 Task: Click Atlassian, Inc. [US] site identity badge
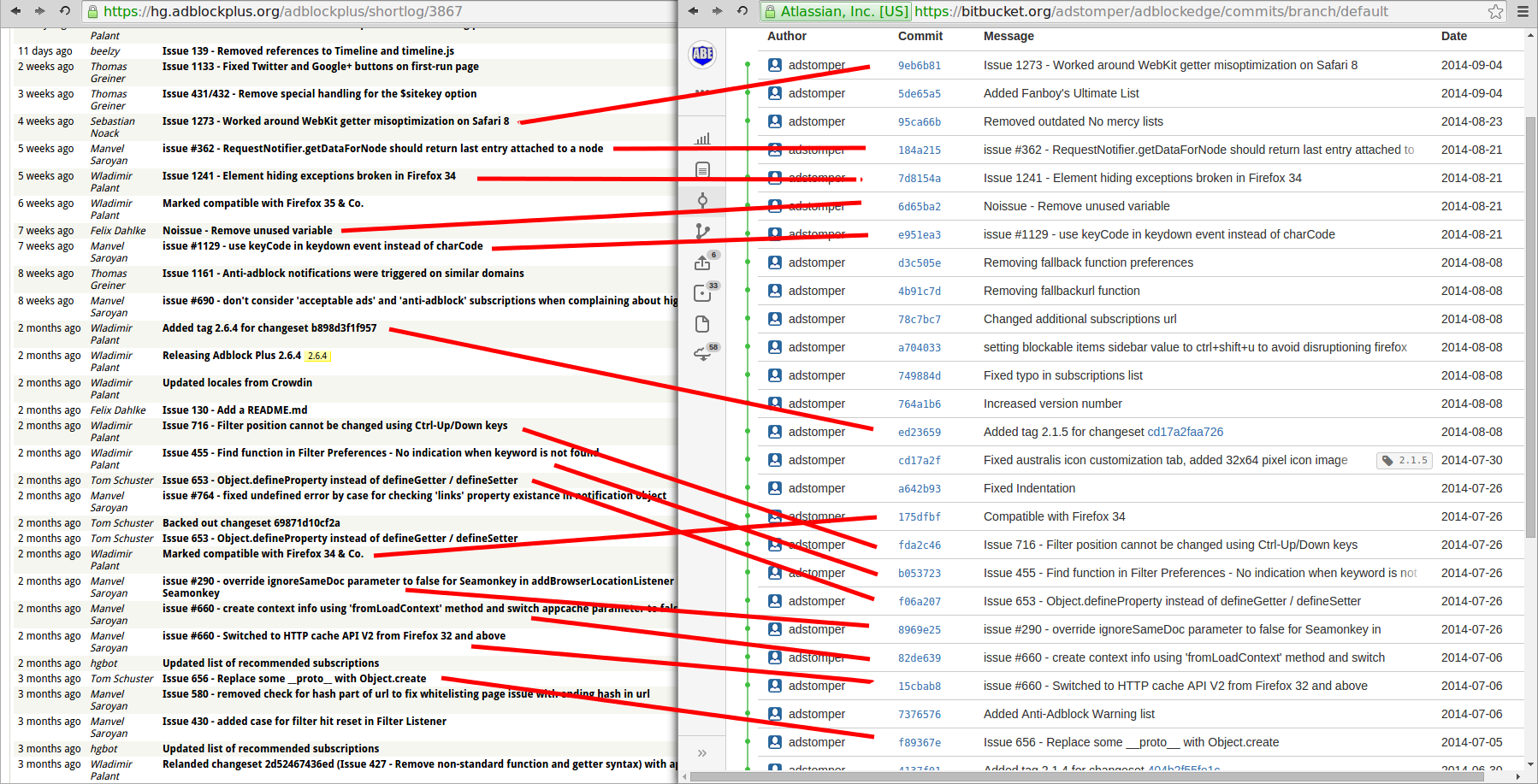coord(836,11)
